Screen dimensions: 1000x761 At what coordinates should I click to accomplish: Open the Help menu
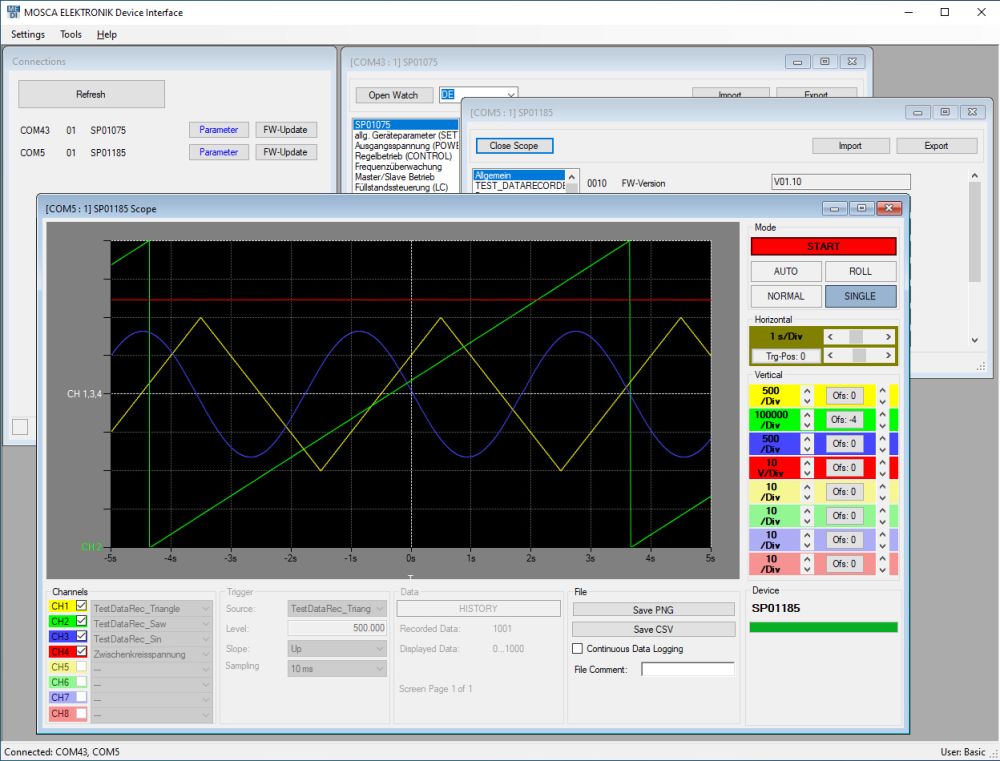[107, 34]
